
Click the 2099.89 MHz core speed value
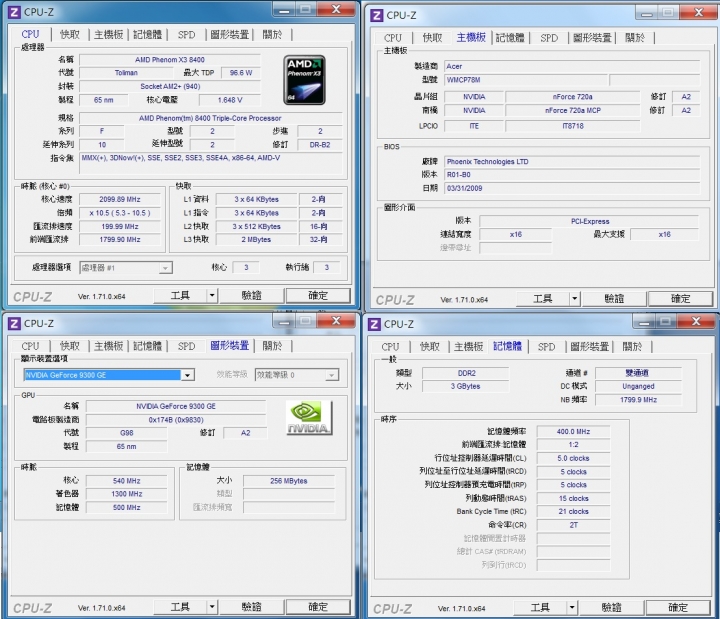[x=119, y=199]
